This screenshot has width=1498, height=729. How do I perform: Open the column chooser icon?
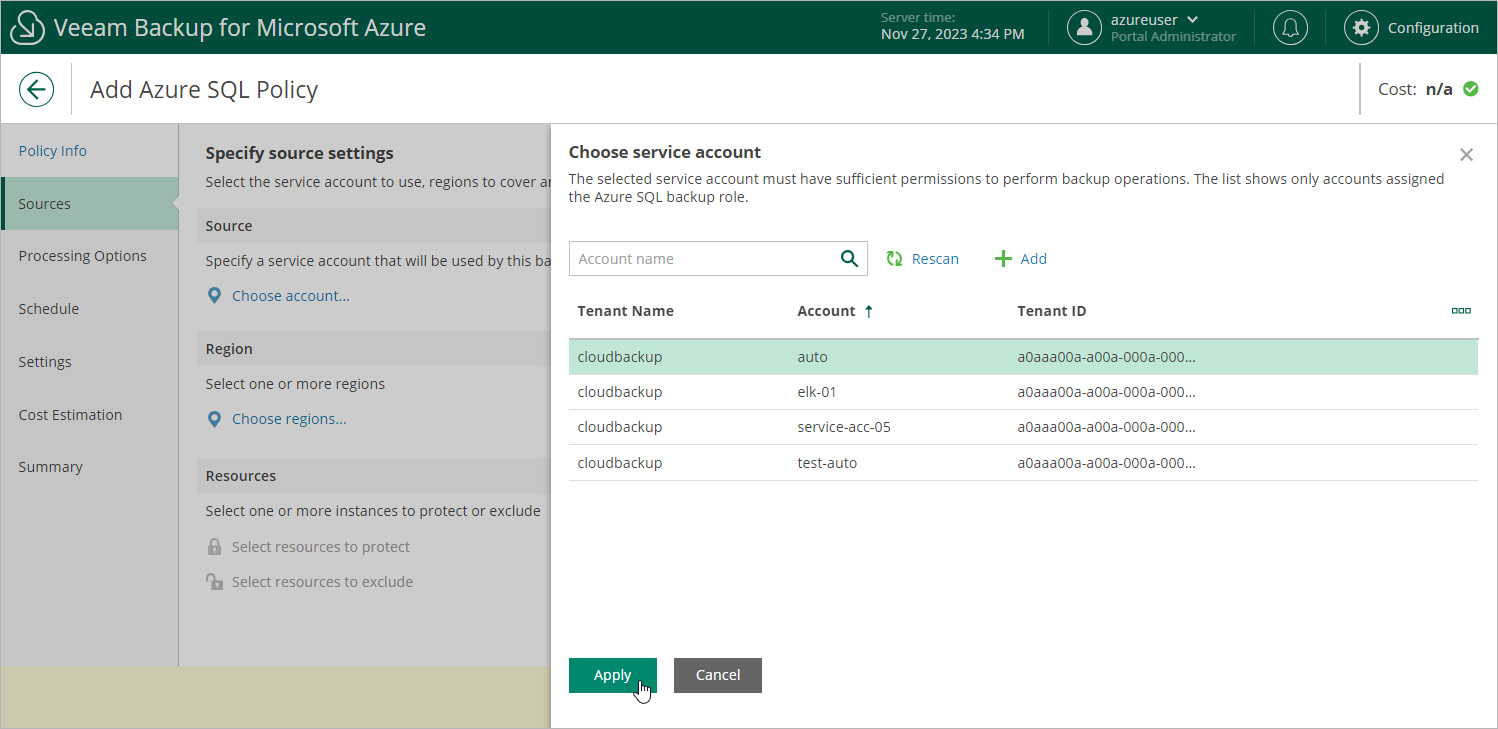coord(1461,311)
